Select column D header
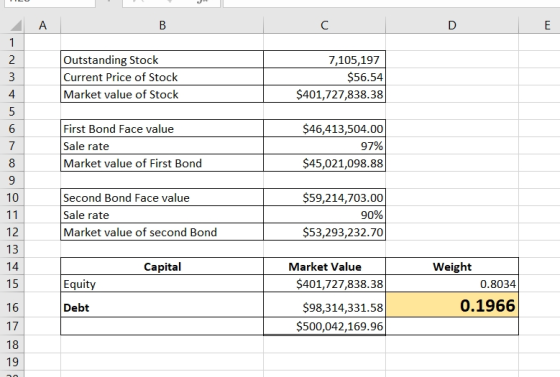The height and width of the screenshot is (377, 560). [452, 25]
